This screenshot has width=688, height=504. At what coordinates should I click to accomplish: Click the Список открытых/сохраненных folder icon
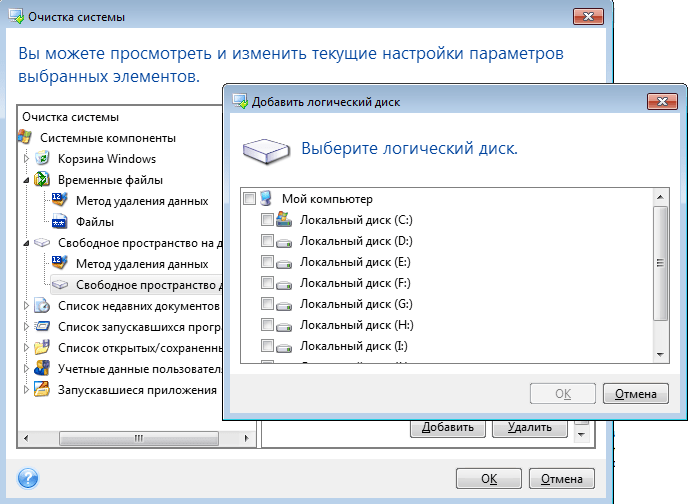[42, 347]
